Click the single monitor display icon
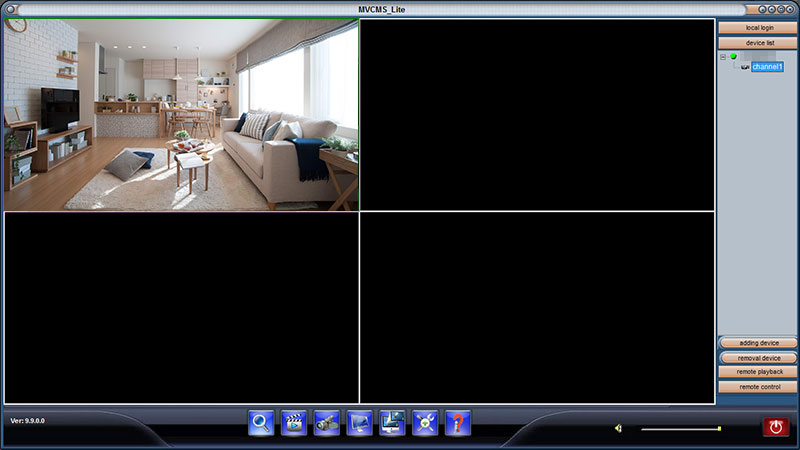This screenshot has height=450, width=800. pyautogui.click(x=359, y=423)
